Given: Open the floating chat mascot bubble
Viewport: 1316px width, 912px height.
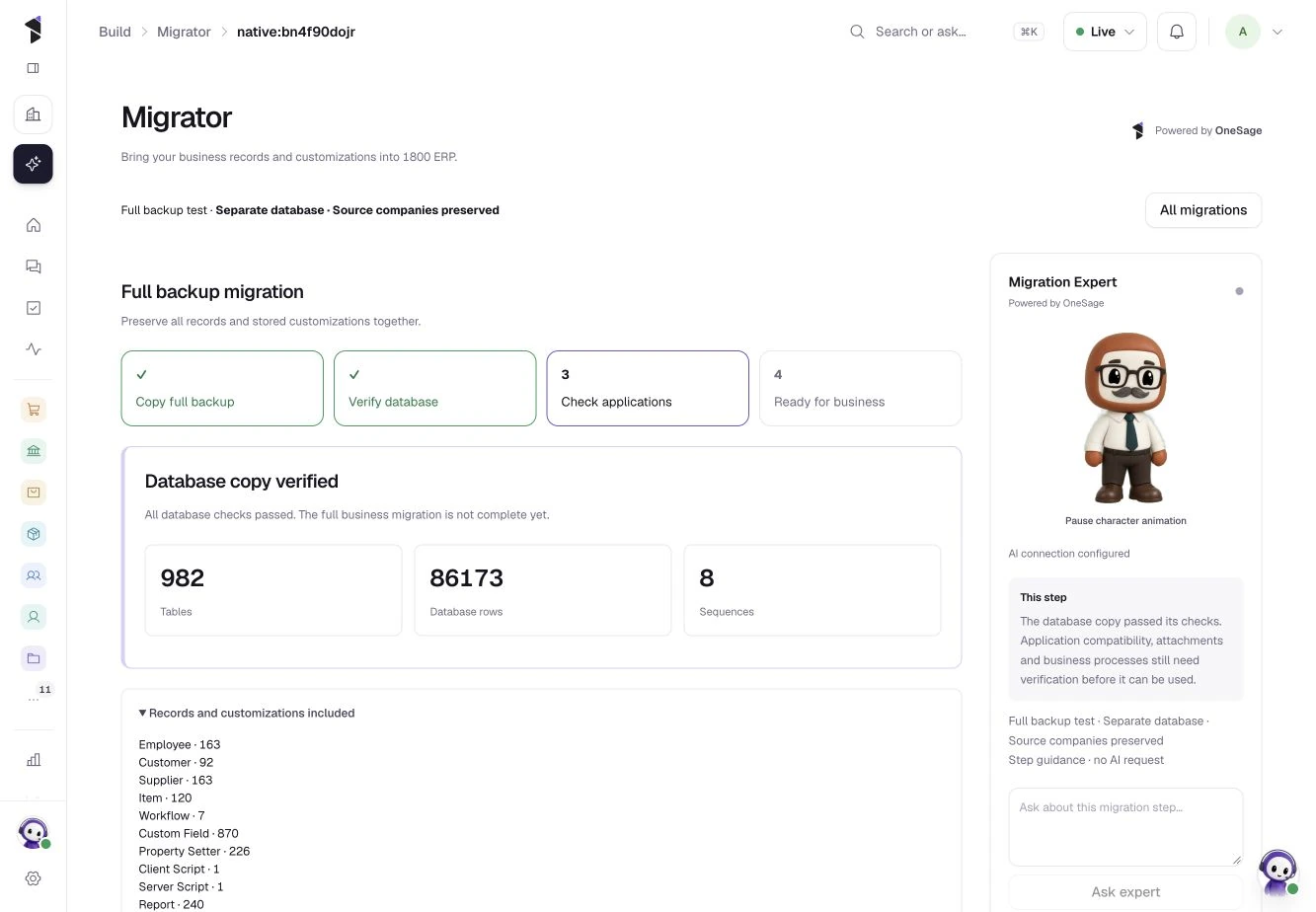Looking at the screenshot, I should pyautogui.click(x=1279, y=874).
